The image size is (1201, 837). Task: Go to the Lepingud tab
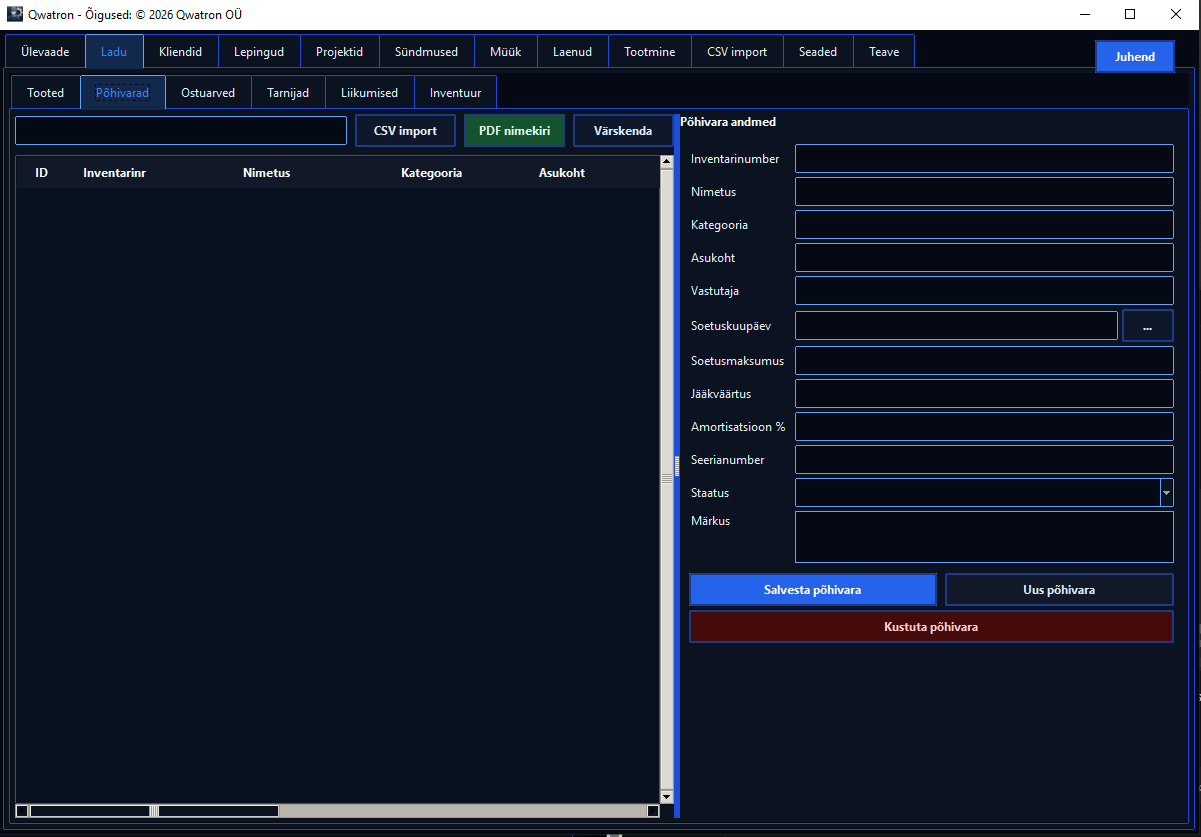pyautogui.click(x=259, y=52)
